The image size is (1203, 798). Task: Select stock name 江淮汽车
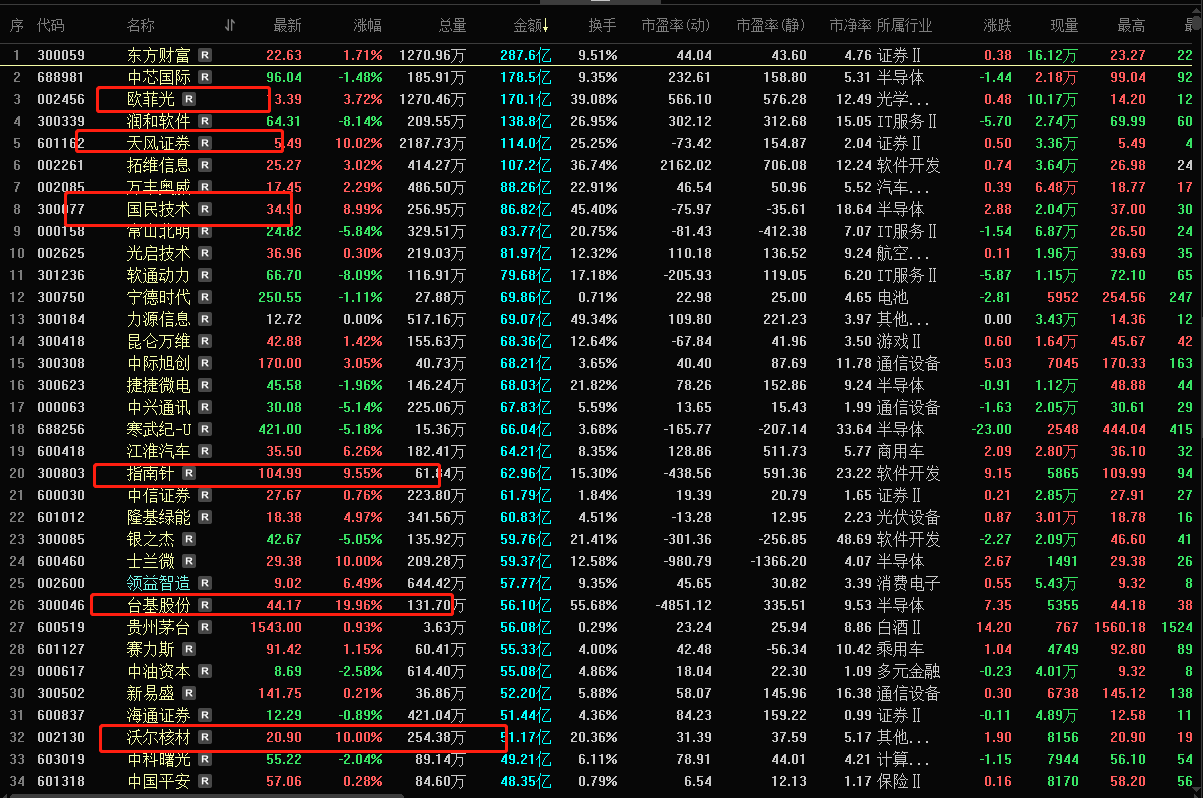click(159, 451)
